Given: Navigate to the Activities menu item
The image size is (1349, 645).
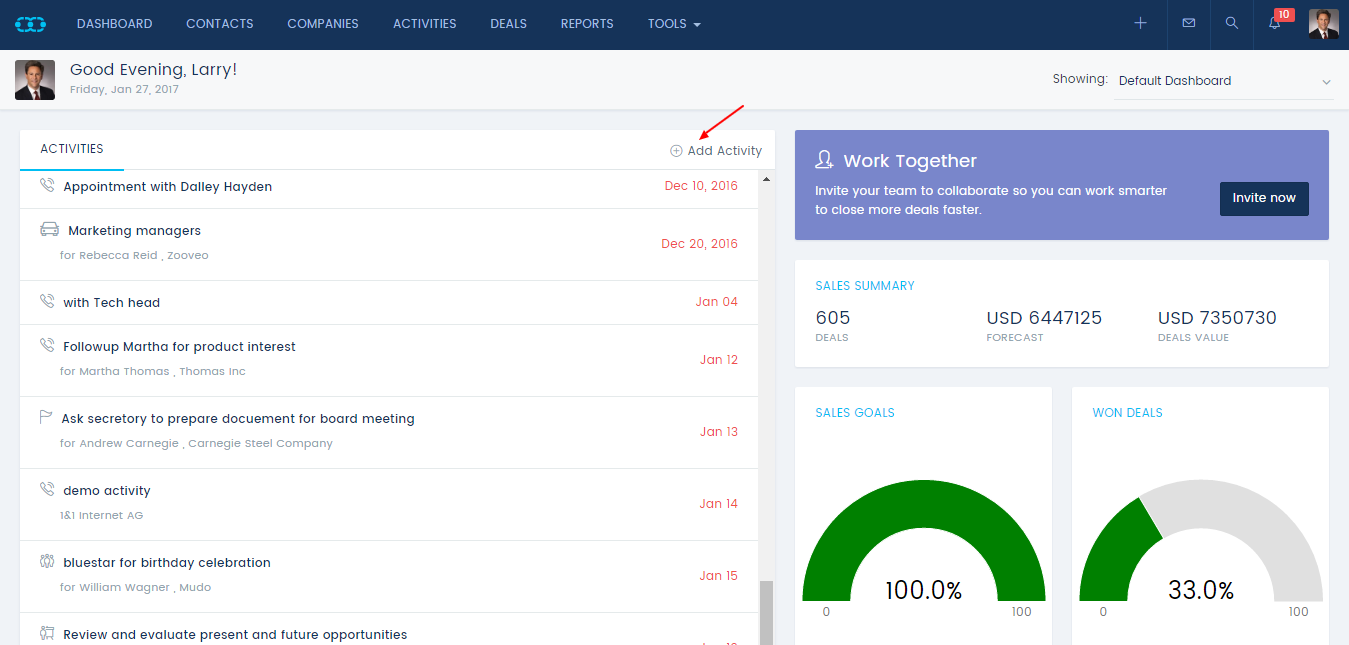Looking at the screenshot, I should coord(425,24).
